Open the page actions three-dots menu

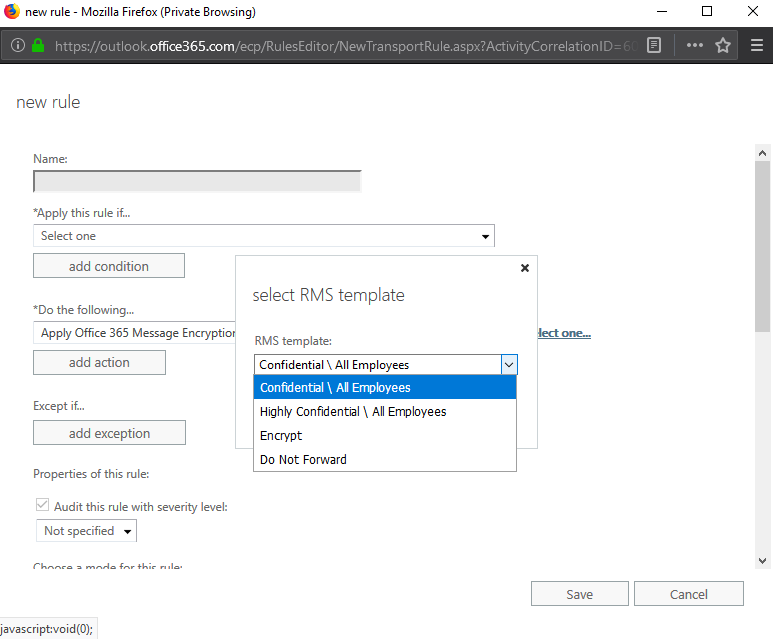pos(695,45)
